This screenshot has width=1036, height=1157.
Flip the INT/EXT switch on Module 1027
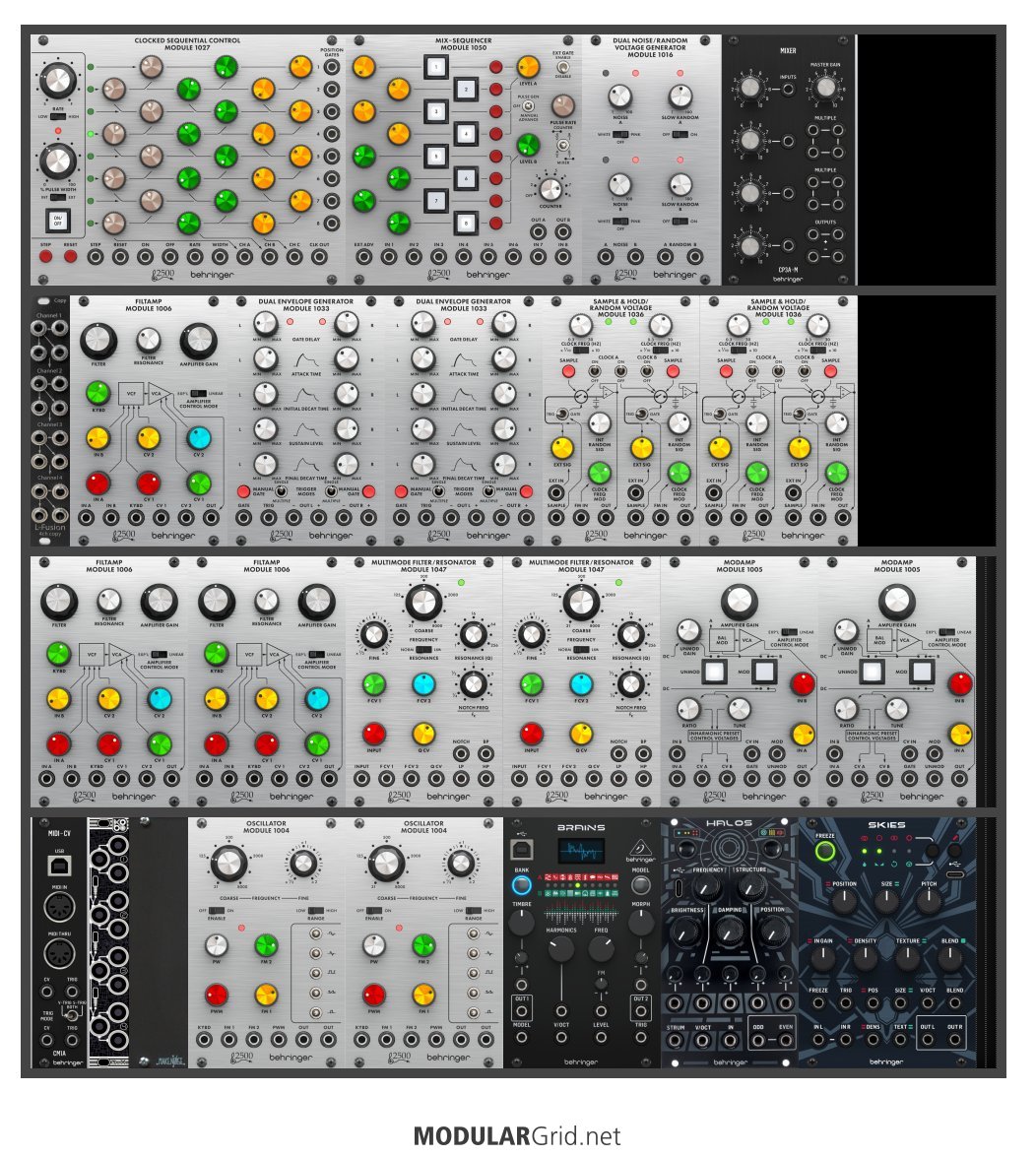tap(57, 197)
